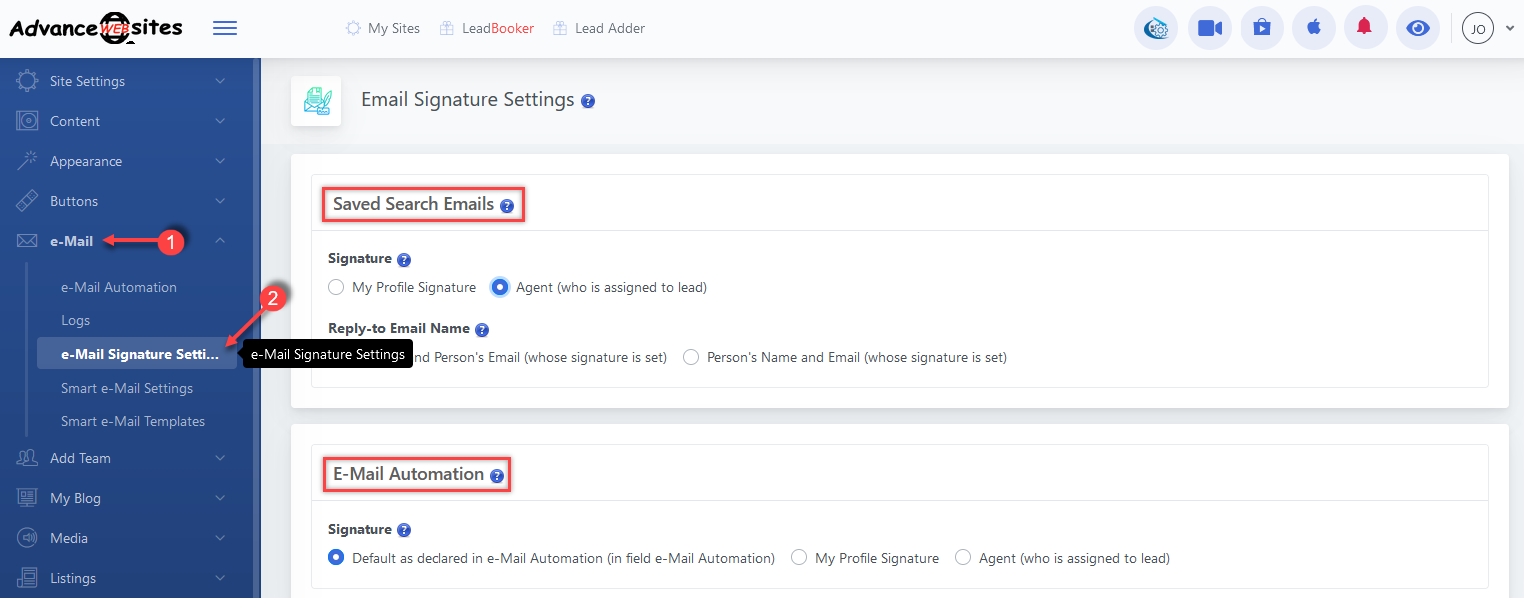Image resolution: width=1524 pixels, height=598 pixels.
Task: Click the shopping bag play icon
Action: (x=1262, y=28)
